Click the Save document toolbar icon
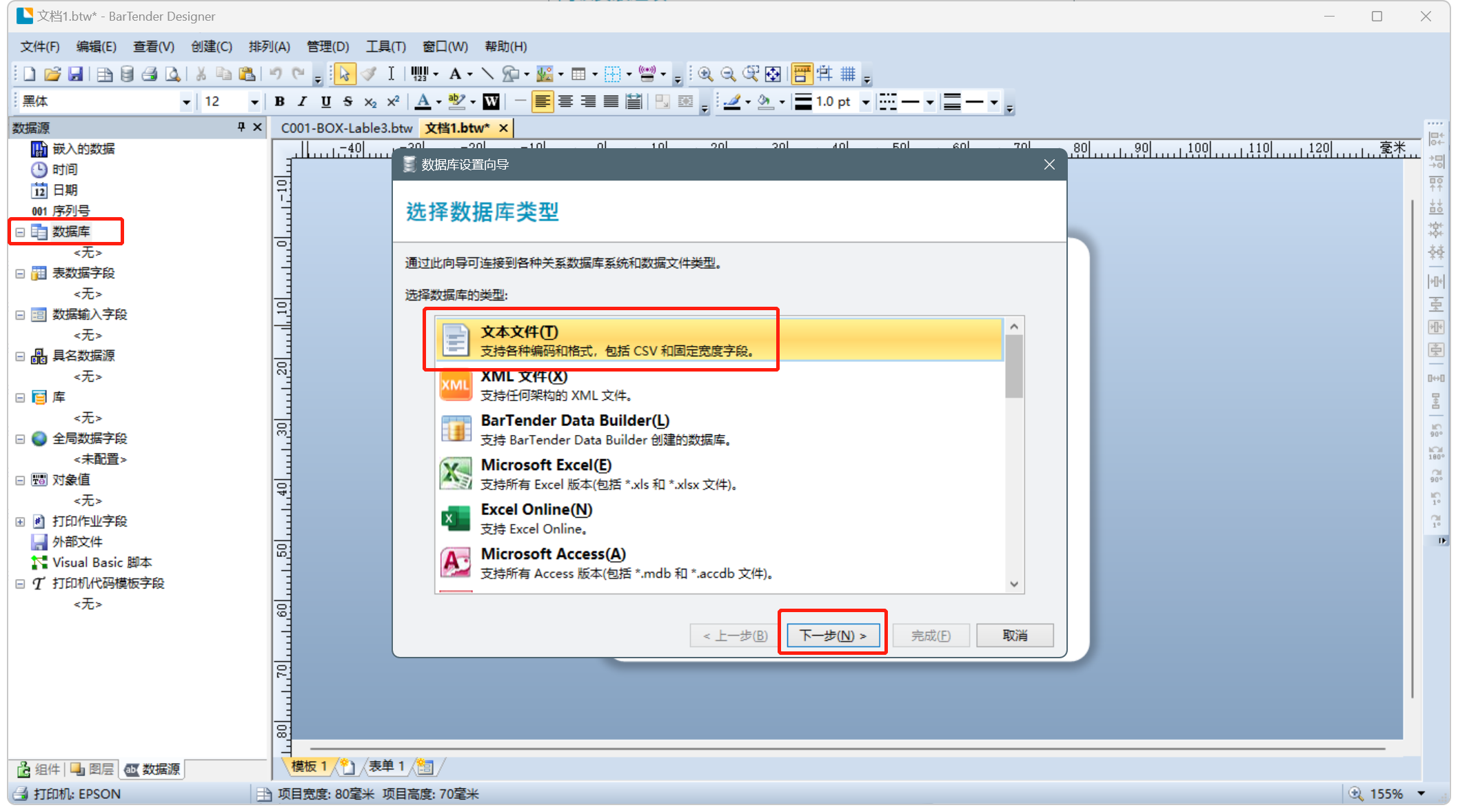The image size is (1458, 812). [76, 74]
